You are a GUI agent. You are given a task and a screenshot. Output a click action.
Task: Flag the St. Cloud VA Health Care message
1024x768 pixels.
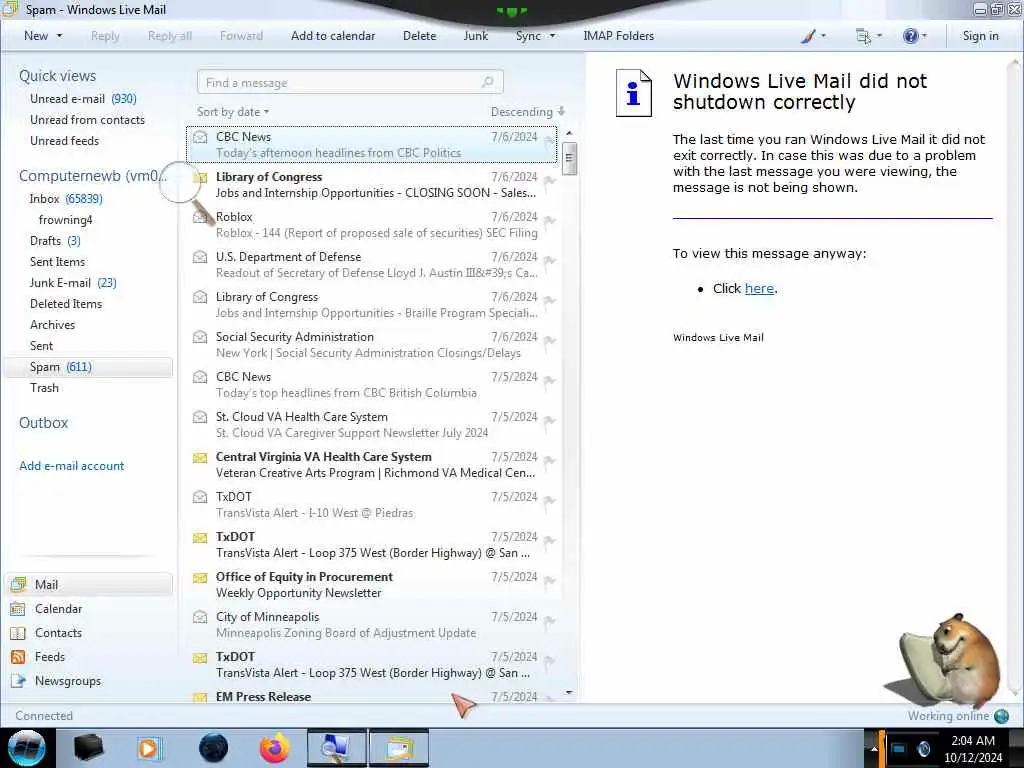[549, 421]
